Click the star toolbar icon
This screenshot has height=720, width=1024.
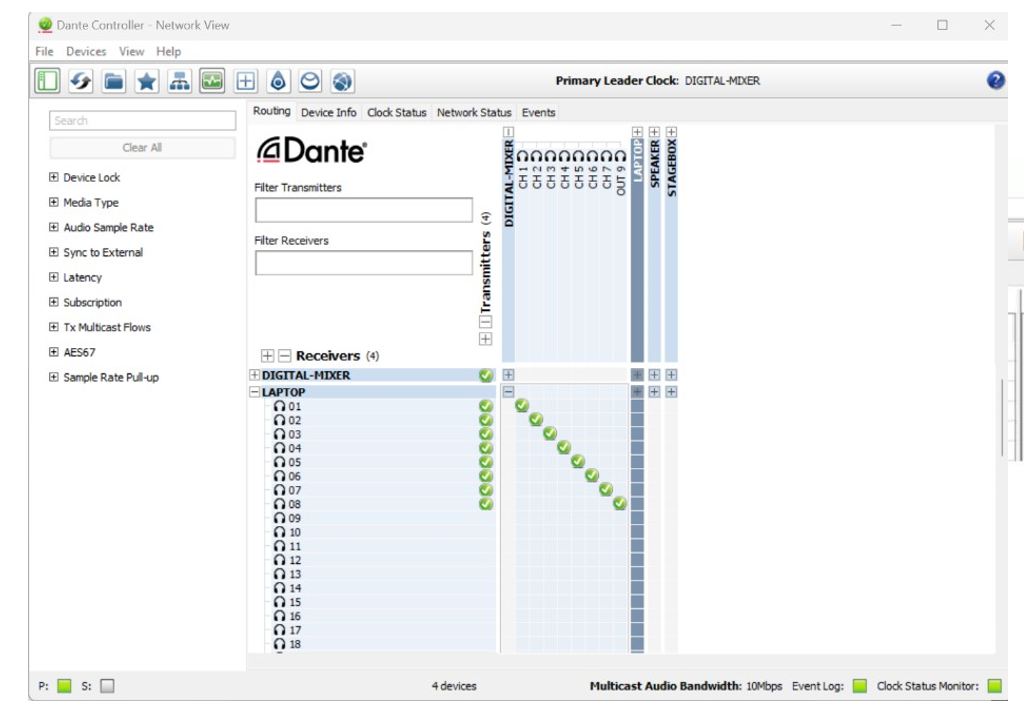(146, 81)
